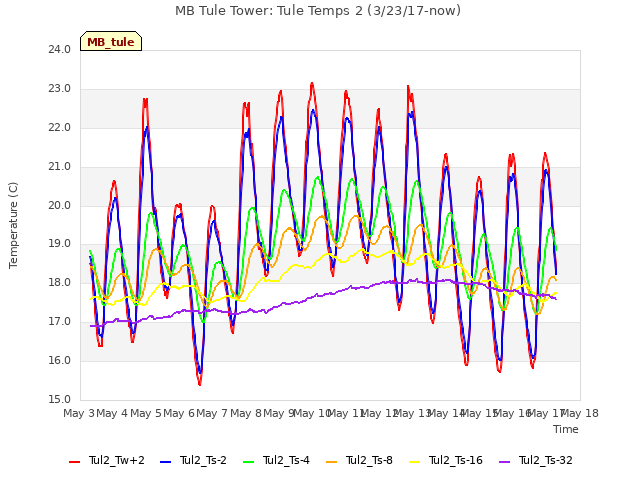Click the 22.0 y-axis tick label

coord(60,128)
